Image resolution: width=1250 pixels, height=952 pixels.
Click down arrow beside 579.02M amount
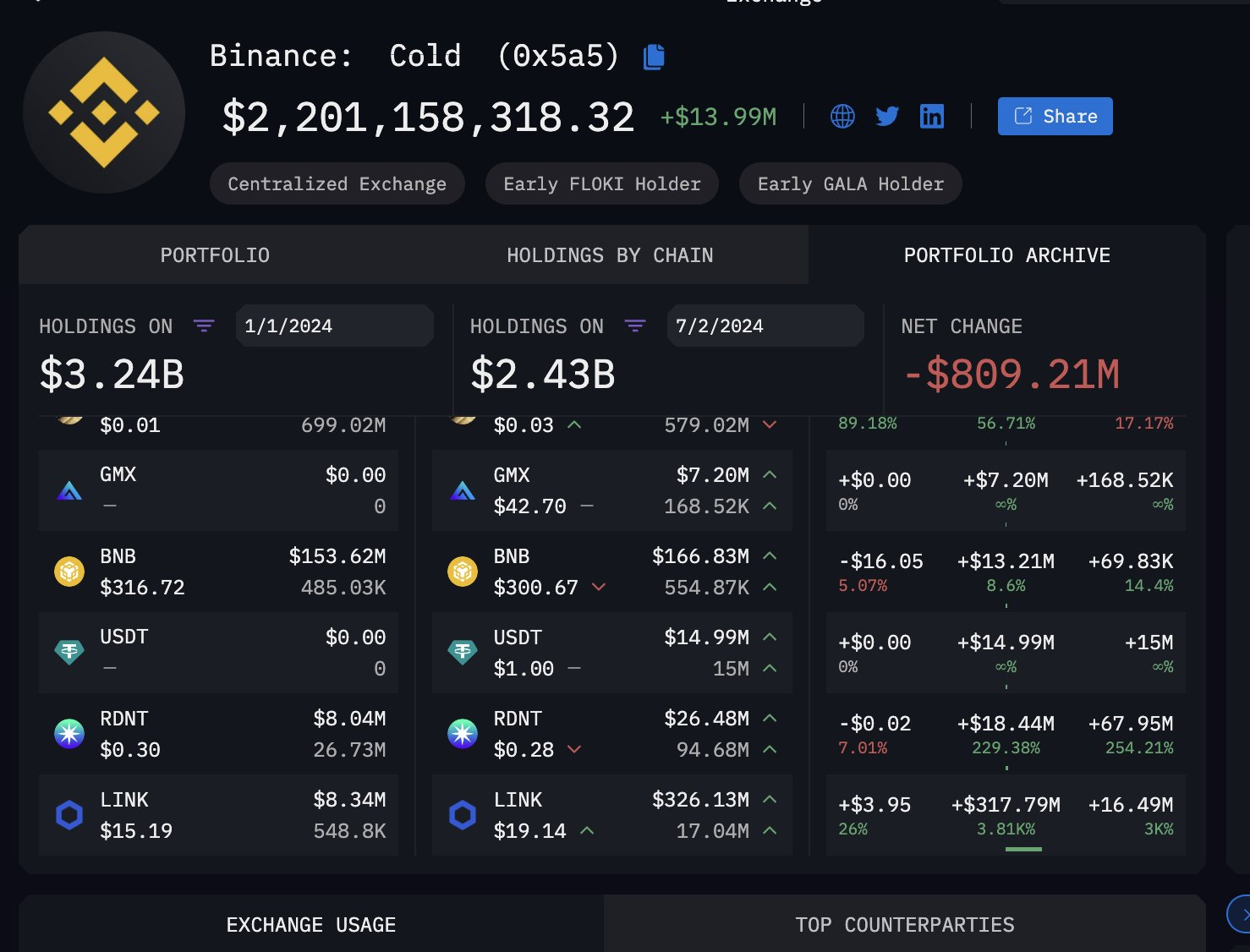(770, 424)
